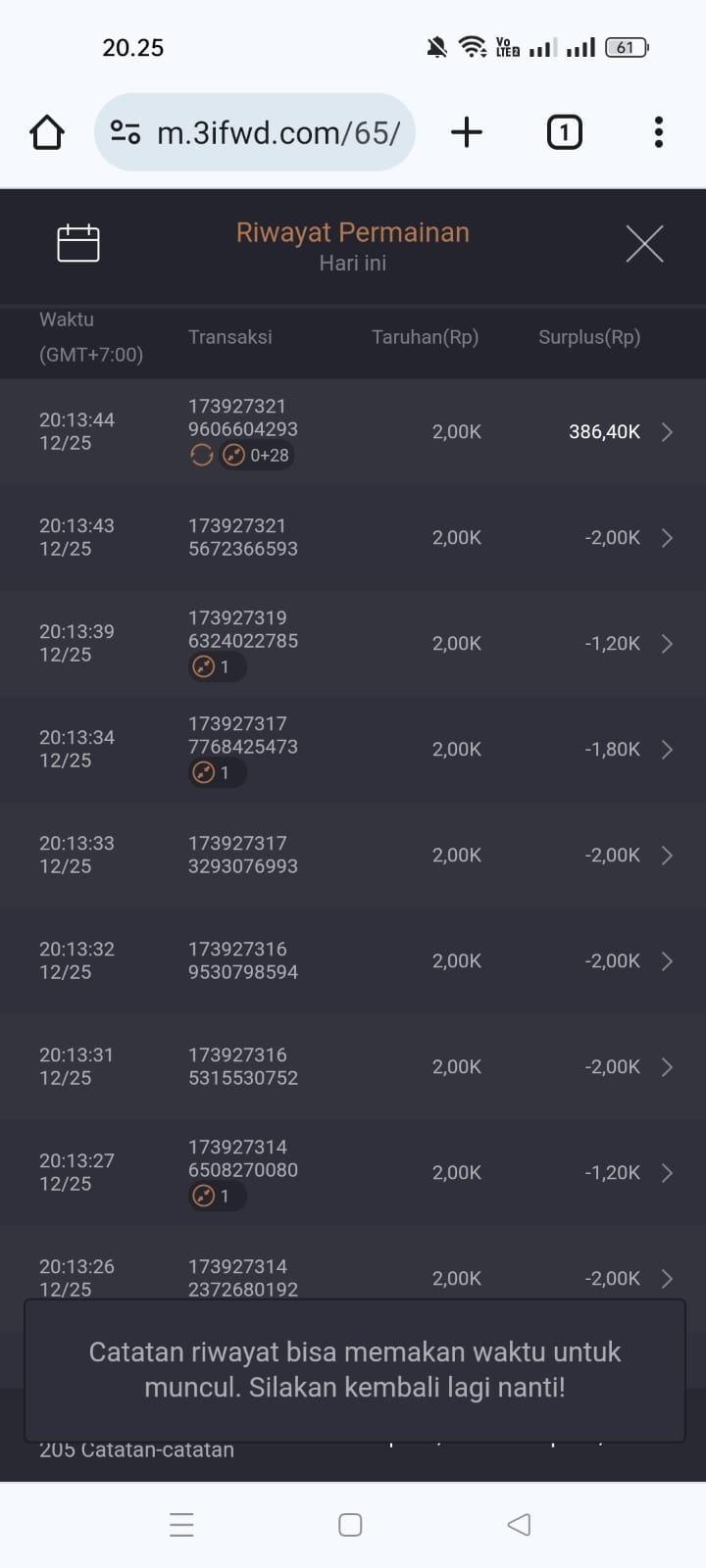This screenshot has width=706, height=1568.
Task: Click the m.3ifwd.com address bar
Action: pos(278,132)
